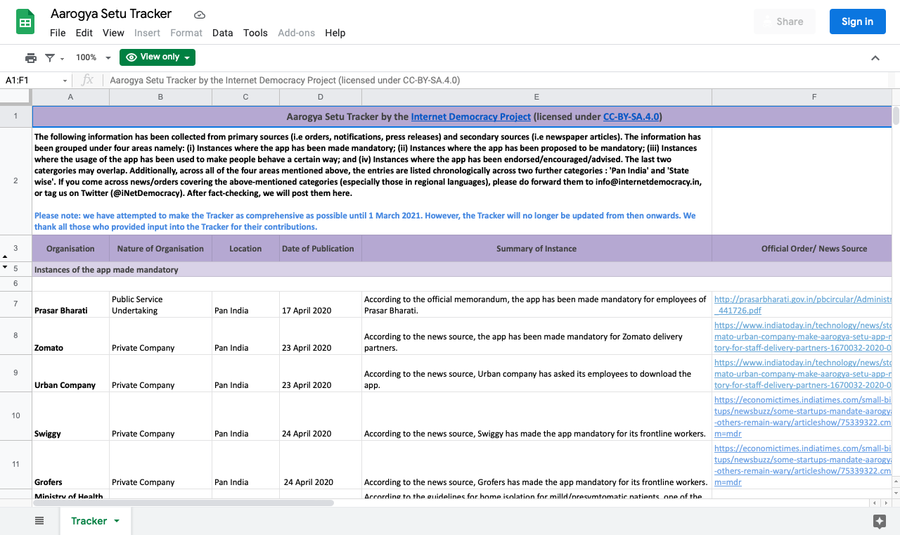Screen dimensions: 900x535
Task: Open the Explore icon at bottom right
Action: pyautogui.click(x=879, y=521)
